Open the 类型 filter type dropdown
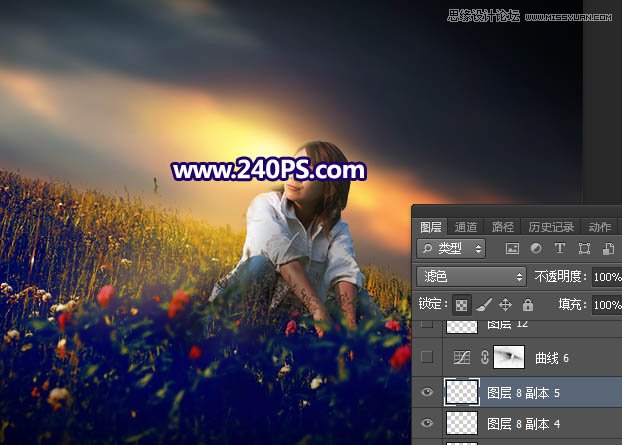This screenshot has height=445, width=622. (451, 248)
